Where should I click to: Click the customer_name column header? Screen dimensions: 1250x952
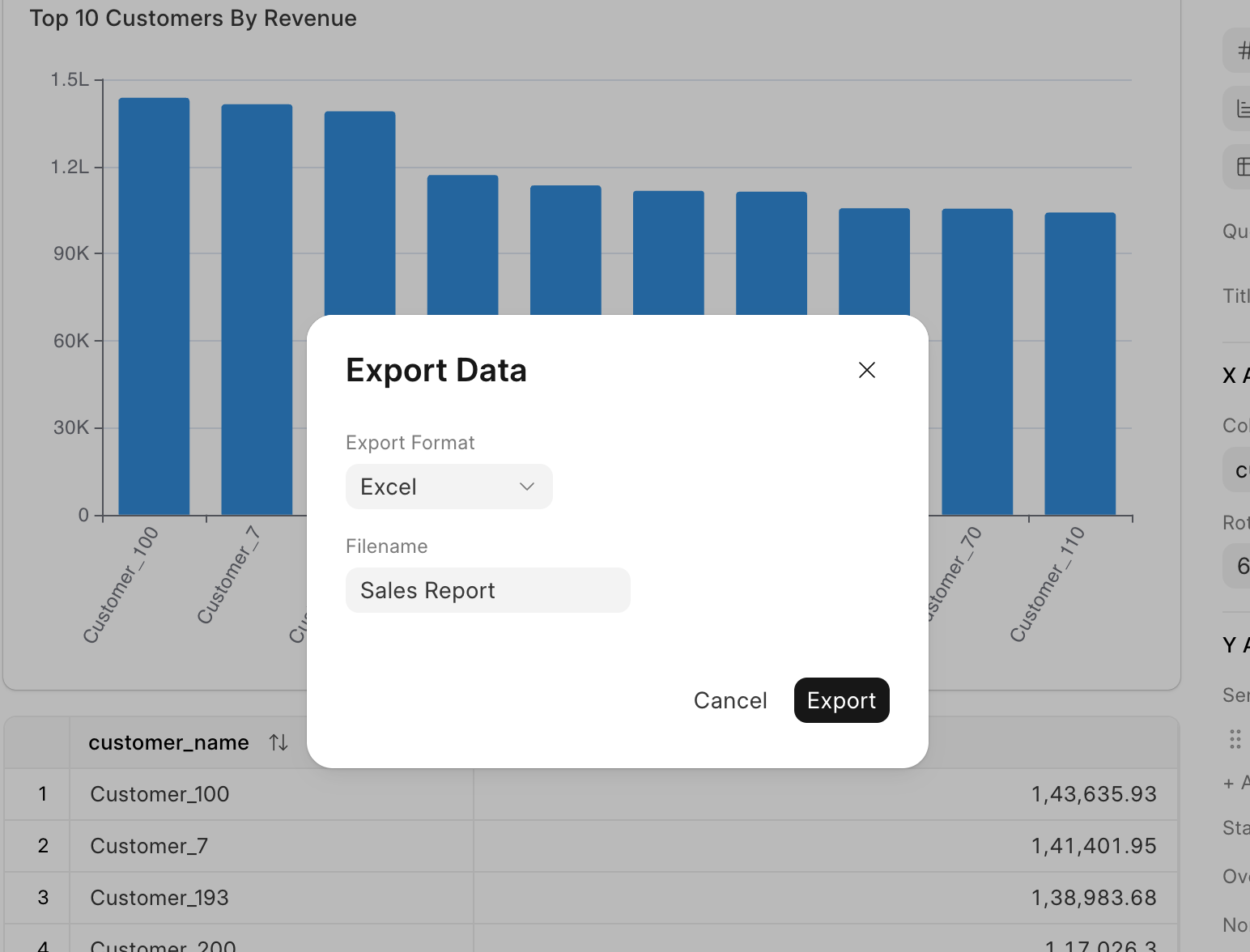tap(168, 742)
